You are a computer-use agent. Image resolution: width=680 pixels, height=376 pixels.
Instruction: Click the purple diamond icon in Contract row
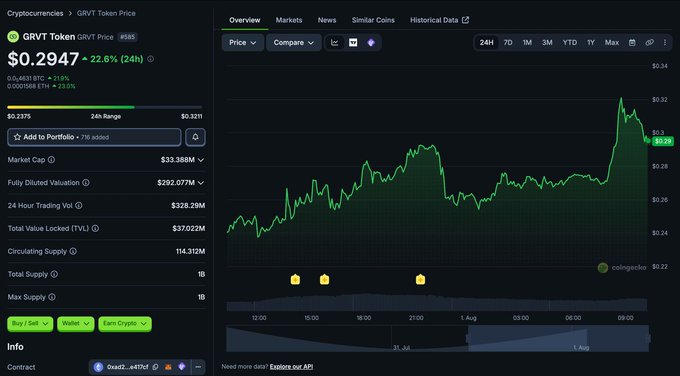182,367
